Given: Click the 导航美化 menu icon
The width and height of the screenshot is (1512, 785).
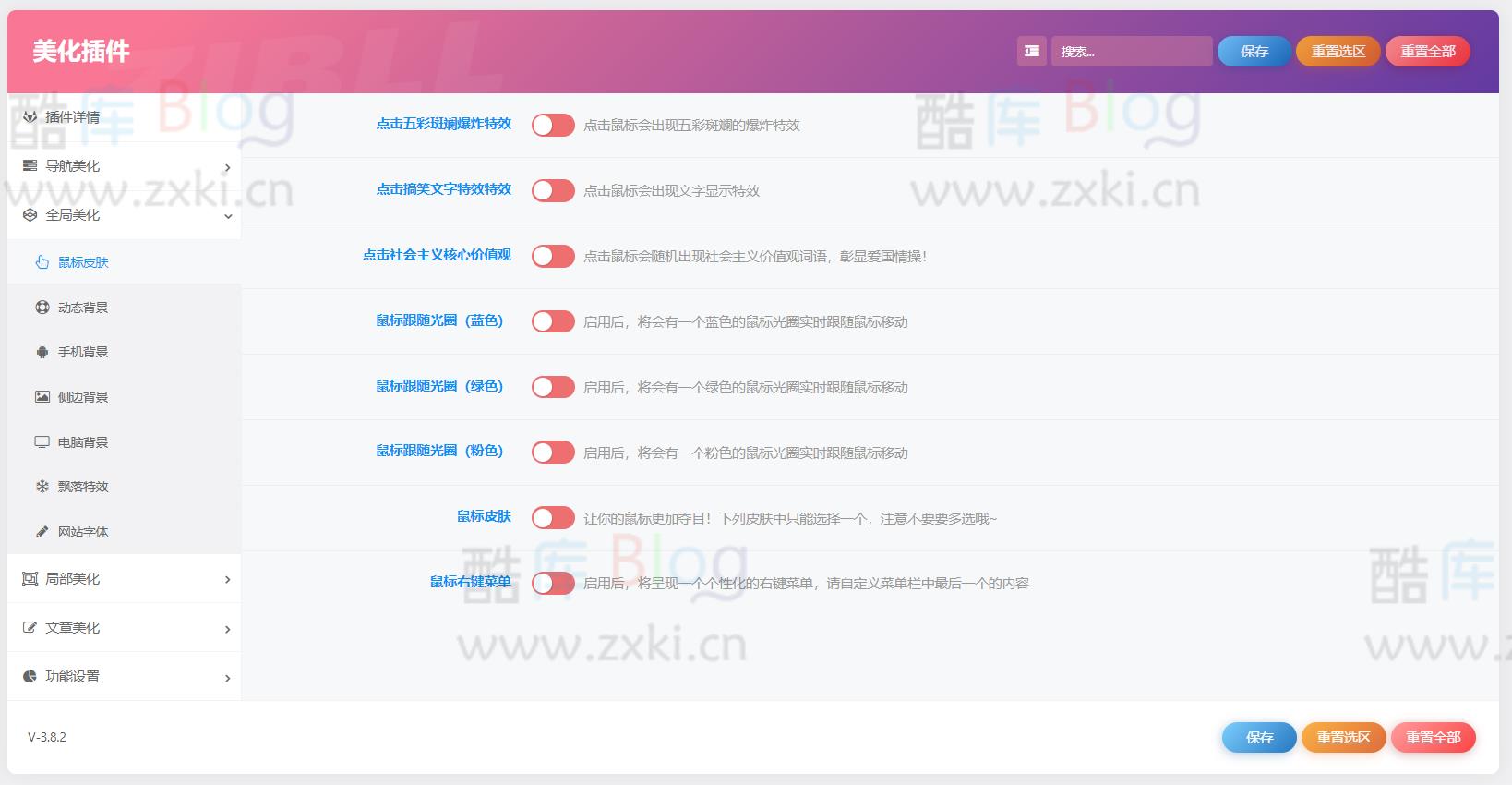Looking at the screenshot, I should (x=30, y=166).
